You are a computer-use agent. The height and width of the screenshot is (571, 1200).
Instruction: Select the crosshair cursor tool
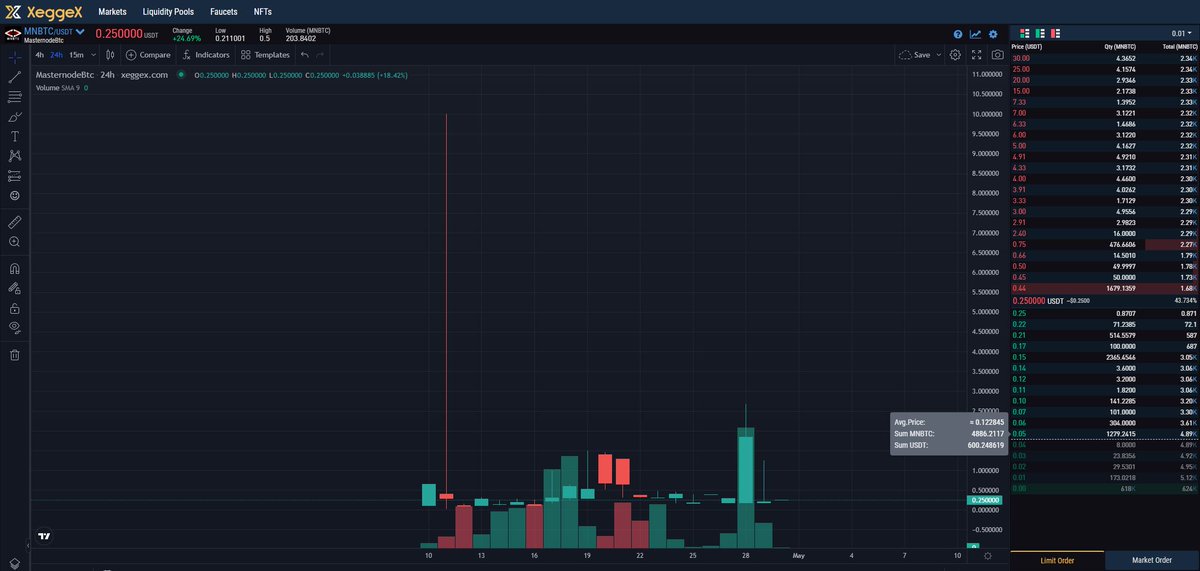[x=14, y=56]
